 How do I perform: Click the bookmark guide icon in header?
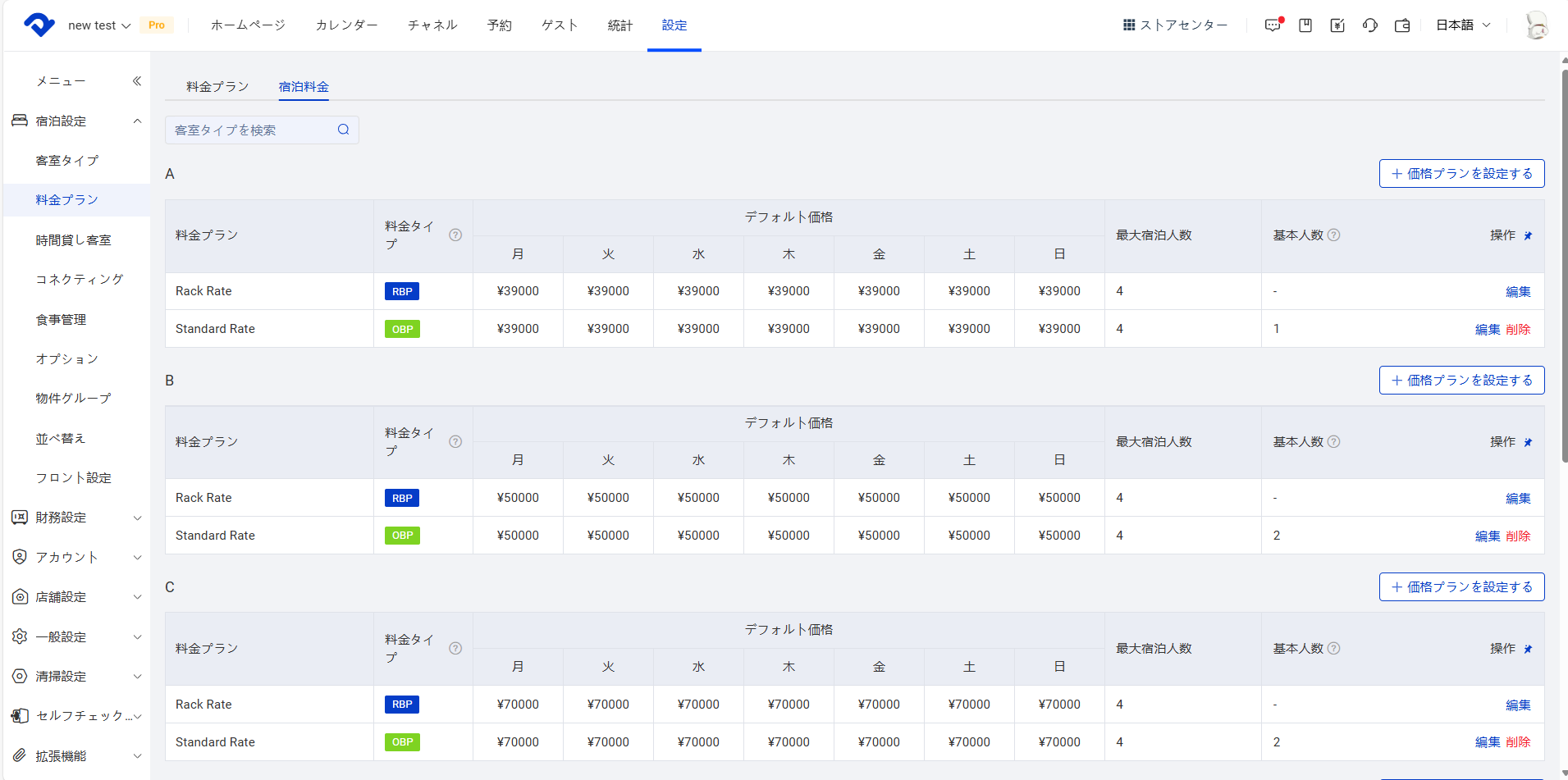tap(1305, 25)
